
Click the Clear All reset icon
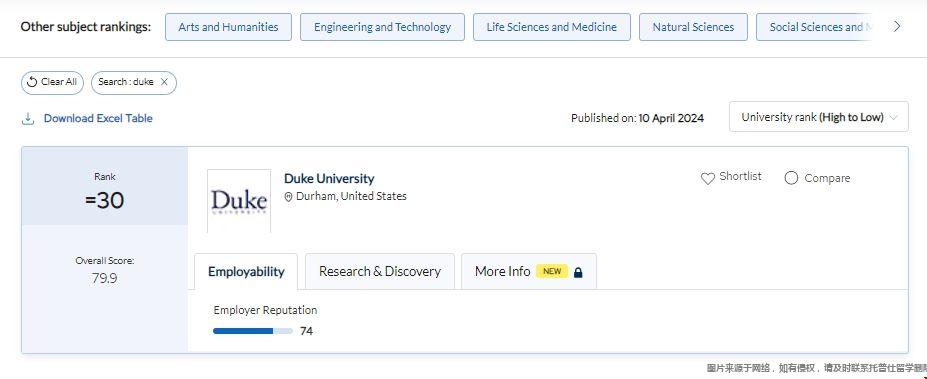coord(32,82)
